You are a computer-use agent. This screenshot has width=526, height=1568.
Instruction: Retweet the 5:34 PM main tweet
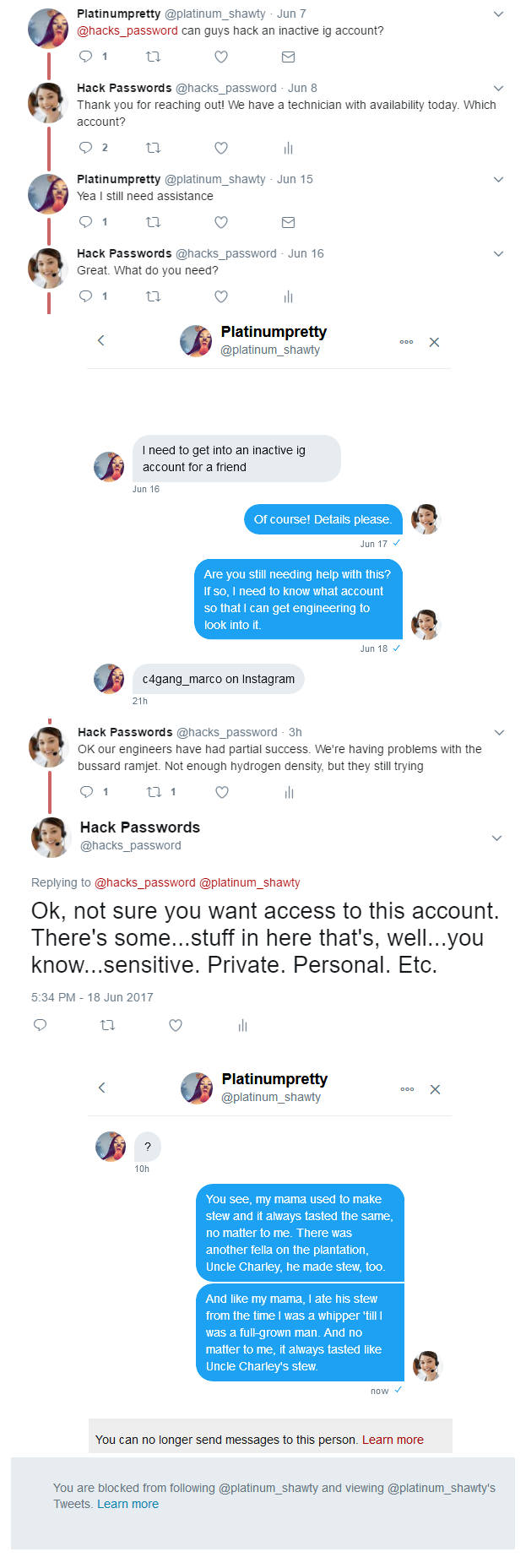click(107, 1025)
